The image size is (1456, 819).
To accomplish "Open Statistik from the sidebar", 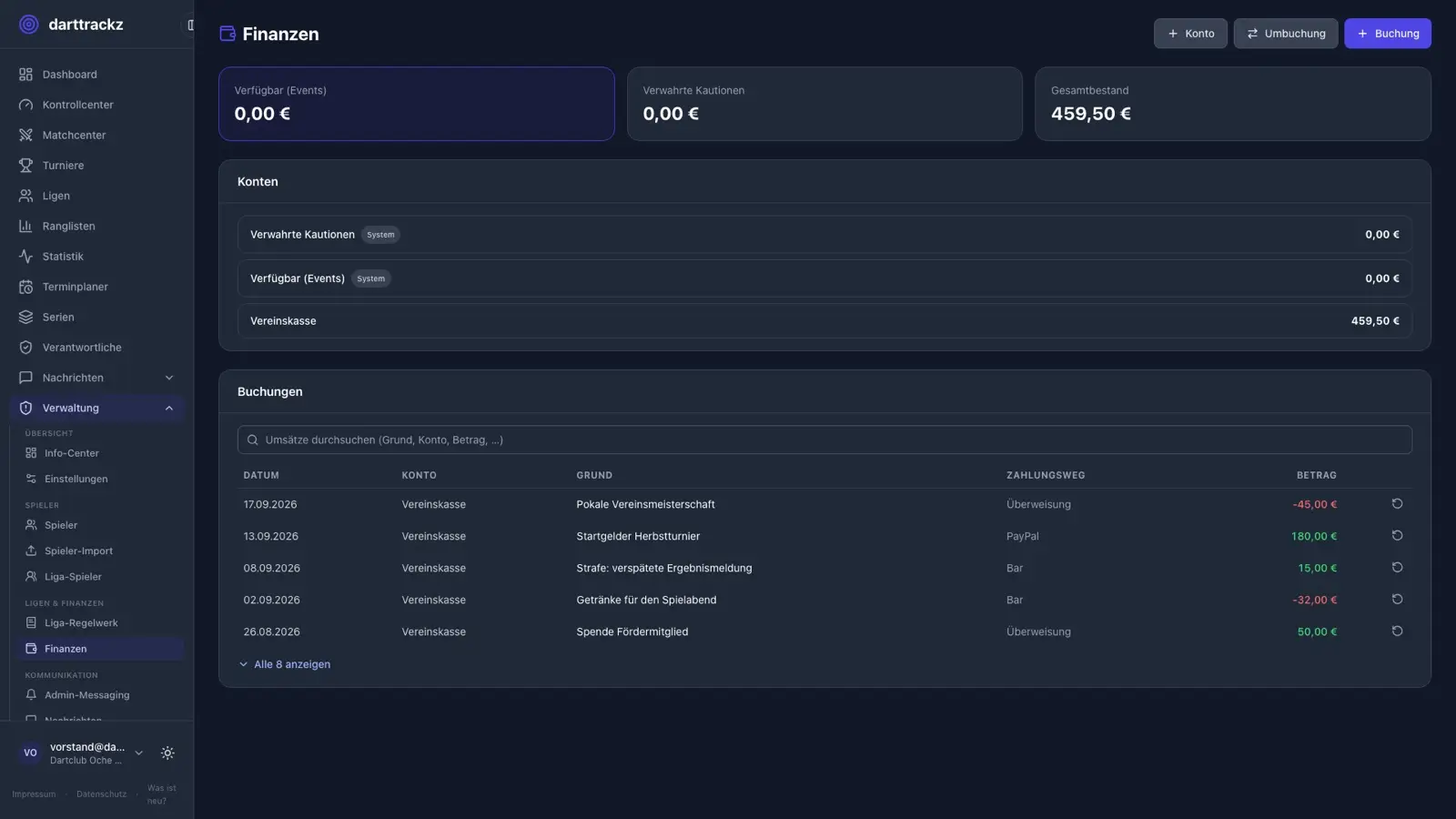I will click(x=96, y=257).
